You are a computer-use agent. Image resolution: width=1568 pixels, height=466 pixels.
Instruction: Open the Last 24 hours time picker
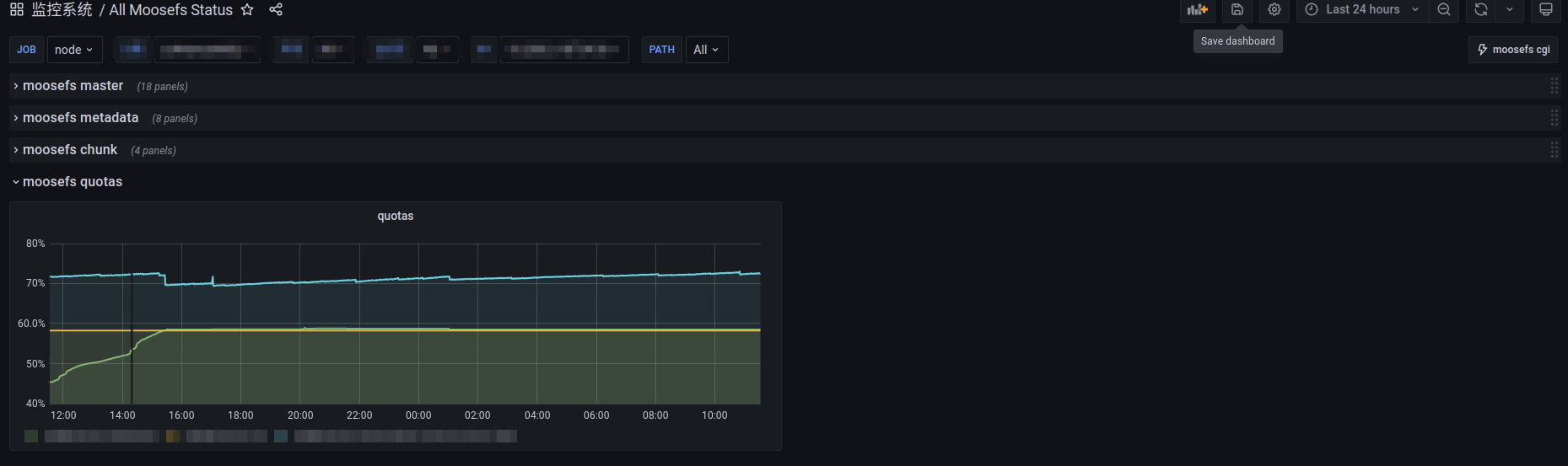(1362, 10)
